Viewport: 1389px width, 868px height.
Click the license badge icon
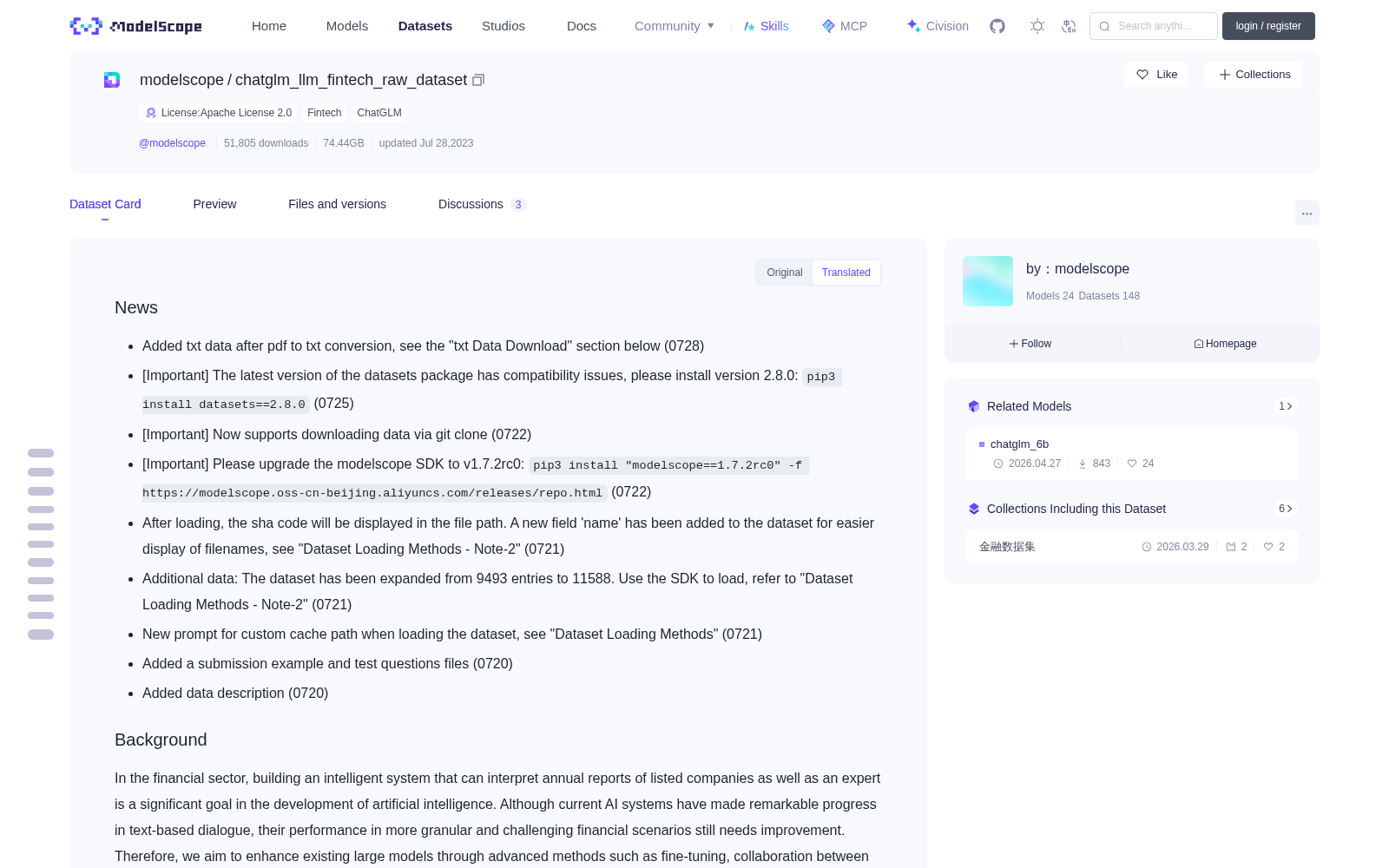tap(151, 113)
